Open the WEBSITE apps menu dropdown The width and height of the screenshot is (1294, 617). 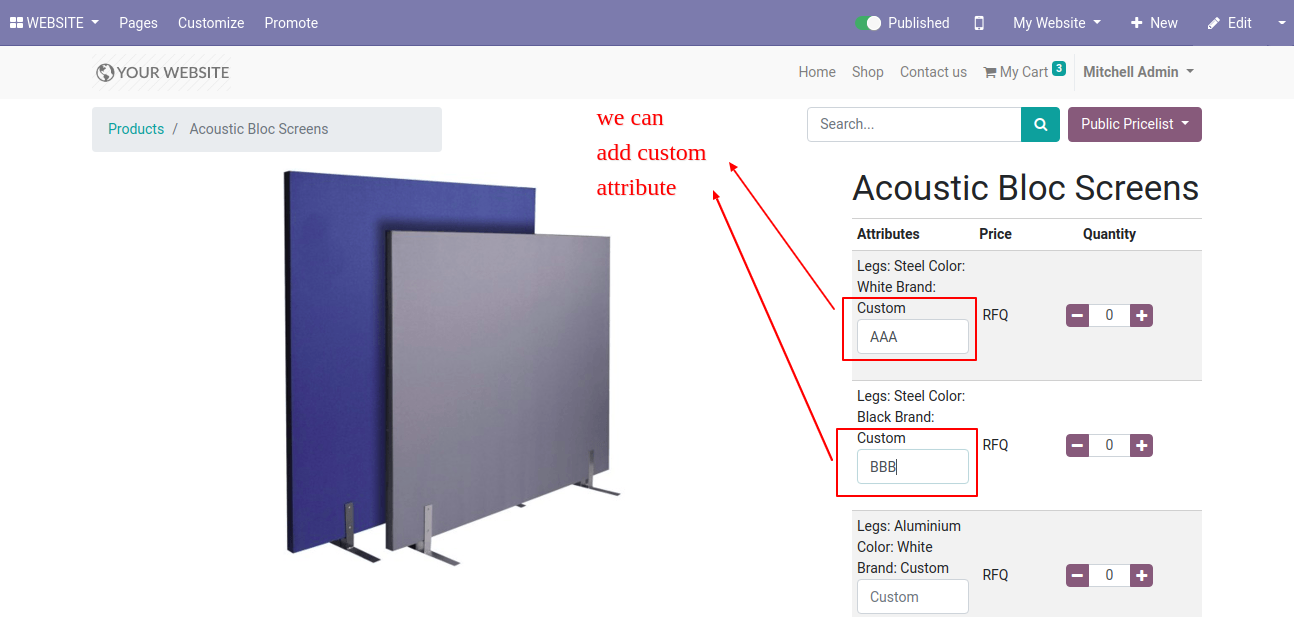pyautogui.click(x=54, y=23)
